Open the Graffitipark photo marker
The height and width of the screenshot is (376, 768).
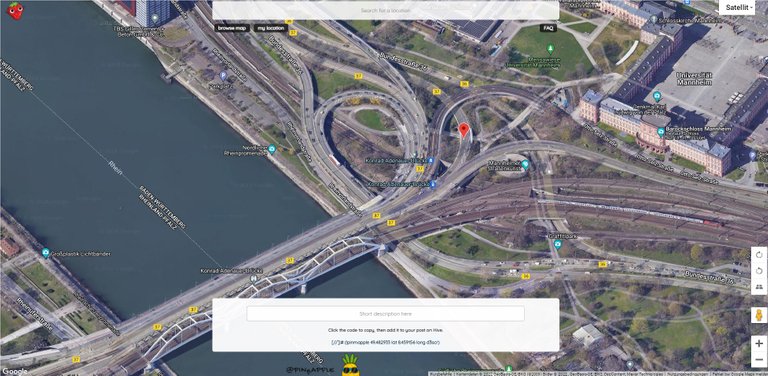pos(558,244)
